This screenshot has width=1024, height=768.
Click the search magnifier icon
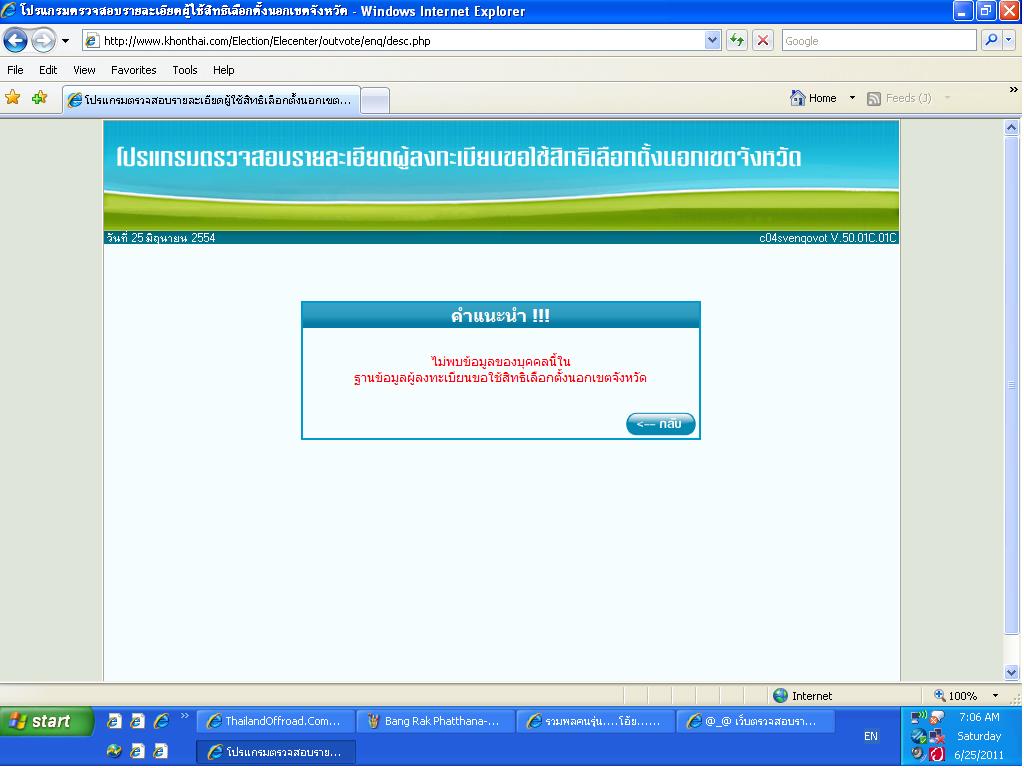click(x=990, y=40)
